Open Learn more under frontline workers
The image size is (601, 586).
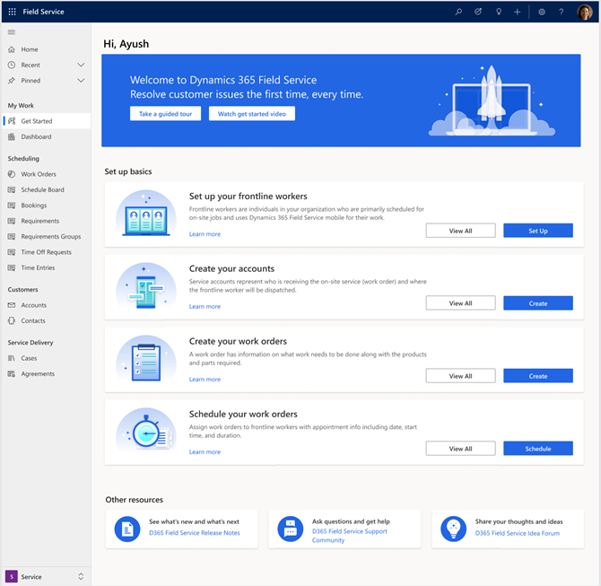[205, 234]
